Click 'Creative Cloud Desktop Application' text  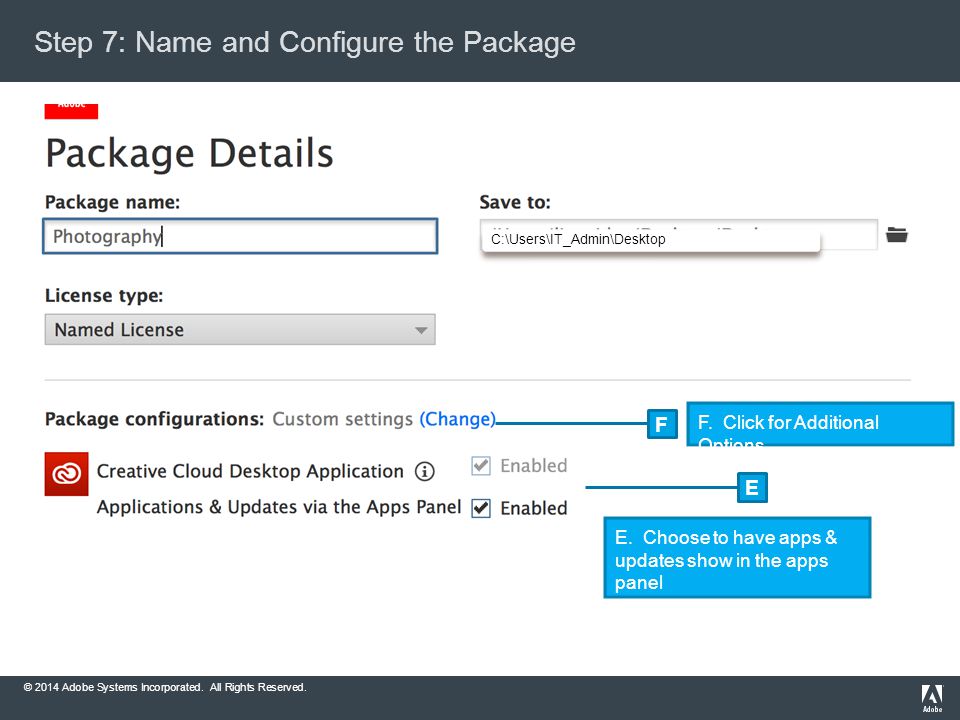click(250, 471)
